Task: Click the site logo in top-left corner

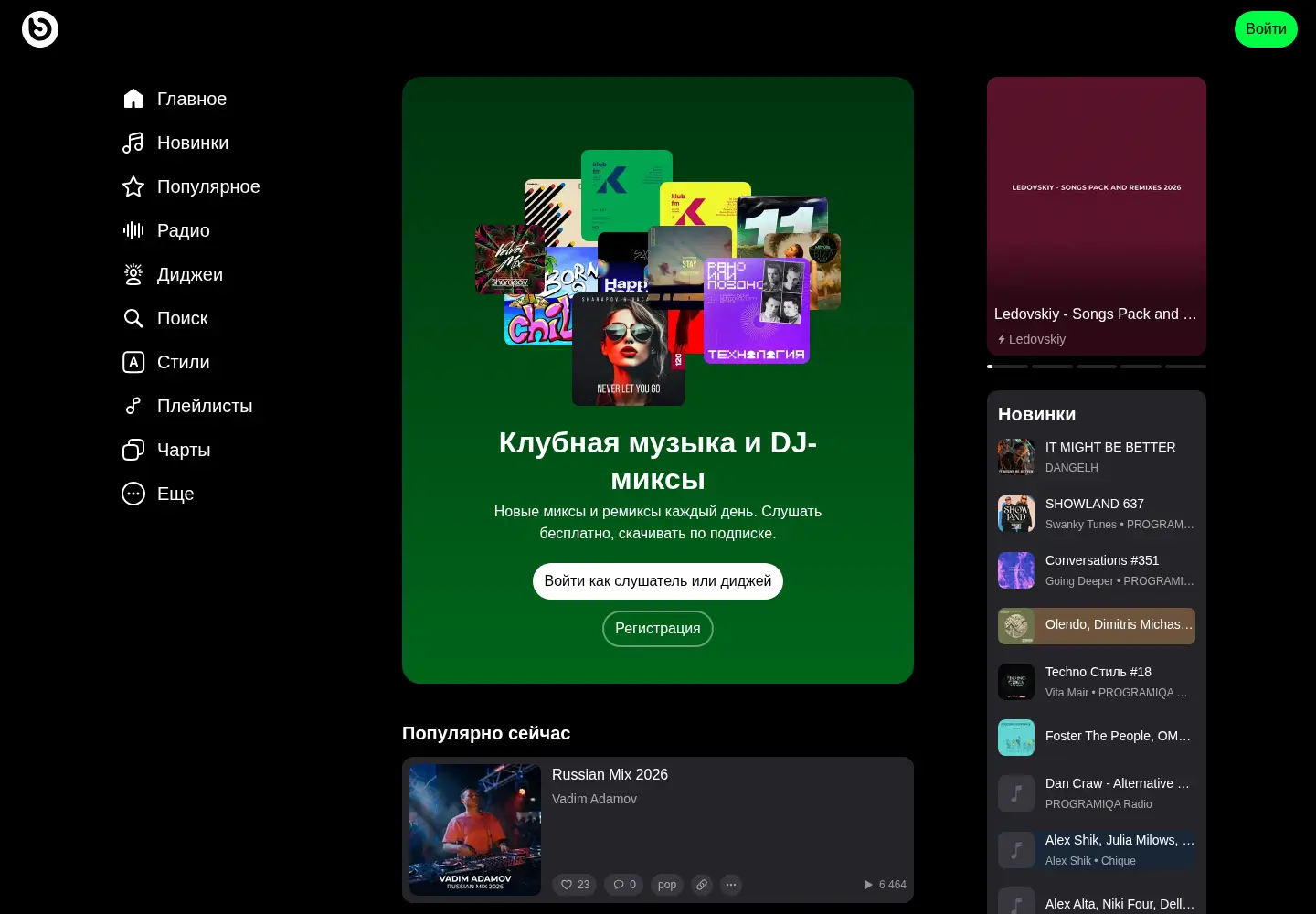Action: pyautogui.click(x=40, y=29)
